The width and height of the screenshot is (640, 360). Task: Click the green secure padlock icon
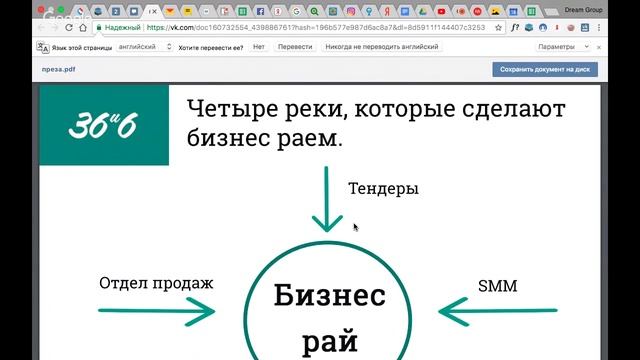click(99, 27)
